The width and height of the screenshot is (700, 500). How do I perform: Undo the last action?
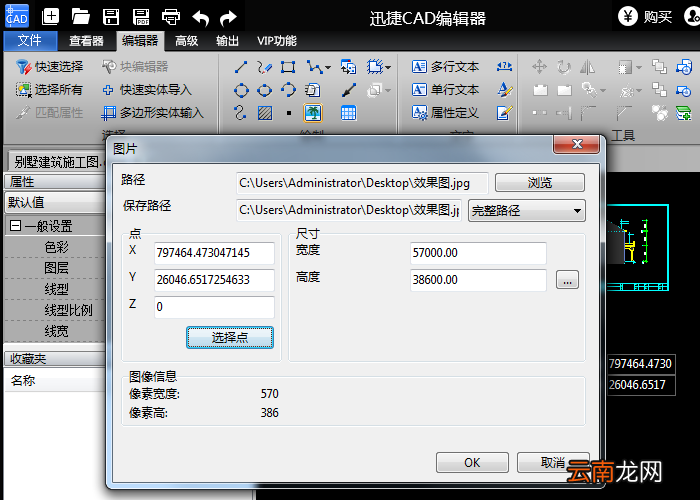tap(200, 18)
